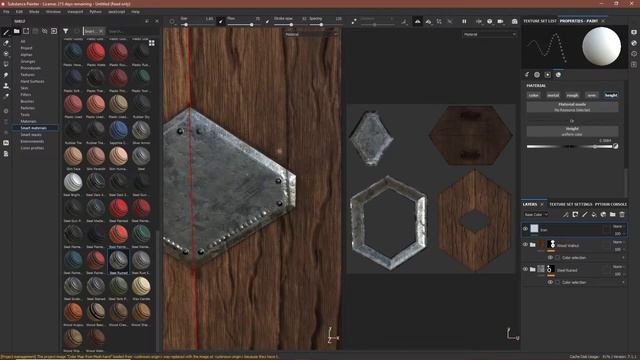Open blend mode dropdown of Steel Rusted layer
The image size is (640, 360).
point(618,267)
